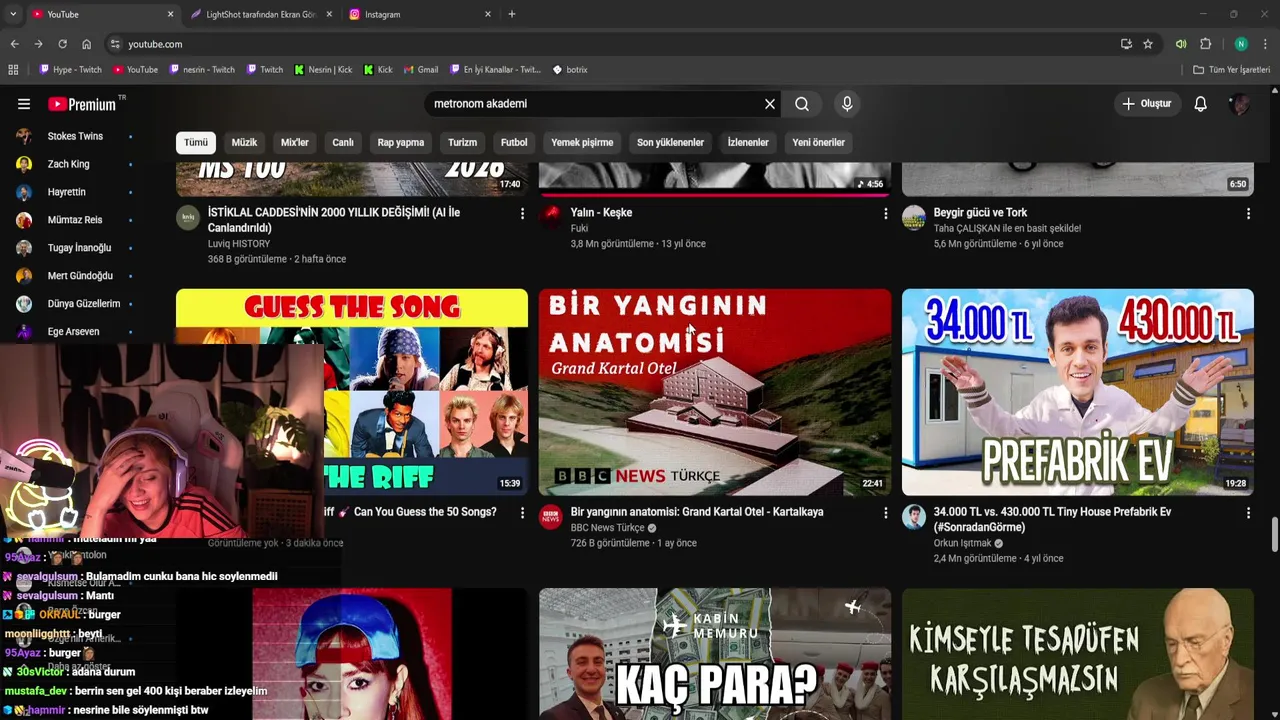Open the tab search dropdown arrow
This screenshot has height=720, width=1280.
(x=13, y=14)
